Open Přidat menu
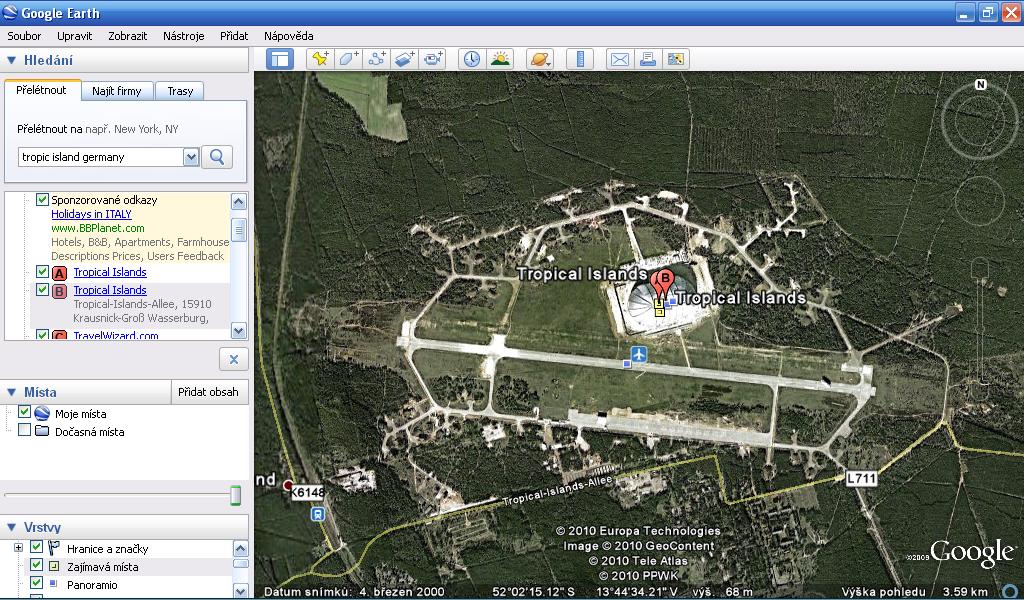 coord(234,36)
